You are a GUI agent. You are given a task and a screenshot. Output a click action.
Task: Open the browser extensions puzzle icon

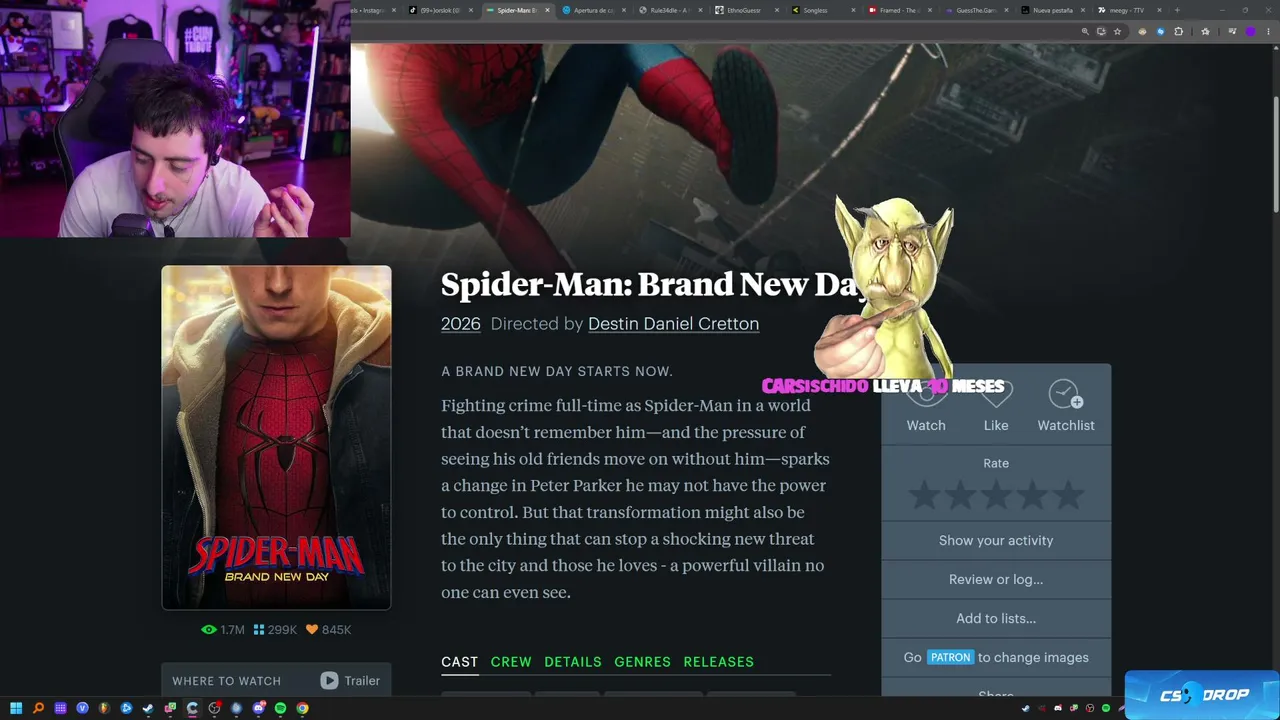(x=1178, y=31)
